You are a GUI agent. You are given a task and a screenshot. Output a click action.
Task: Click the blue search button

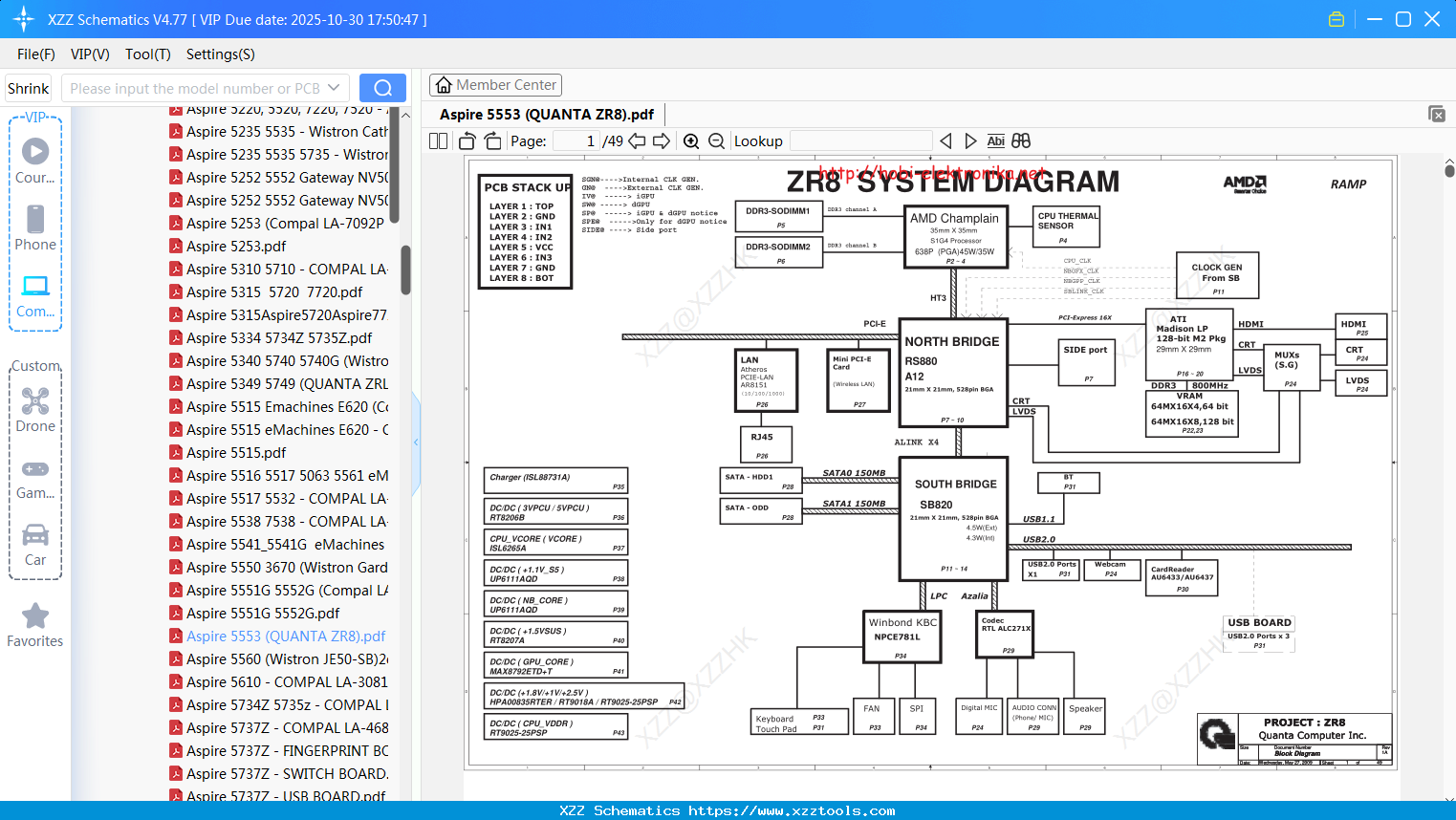(x=382, y=88)
